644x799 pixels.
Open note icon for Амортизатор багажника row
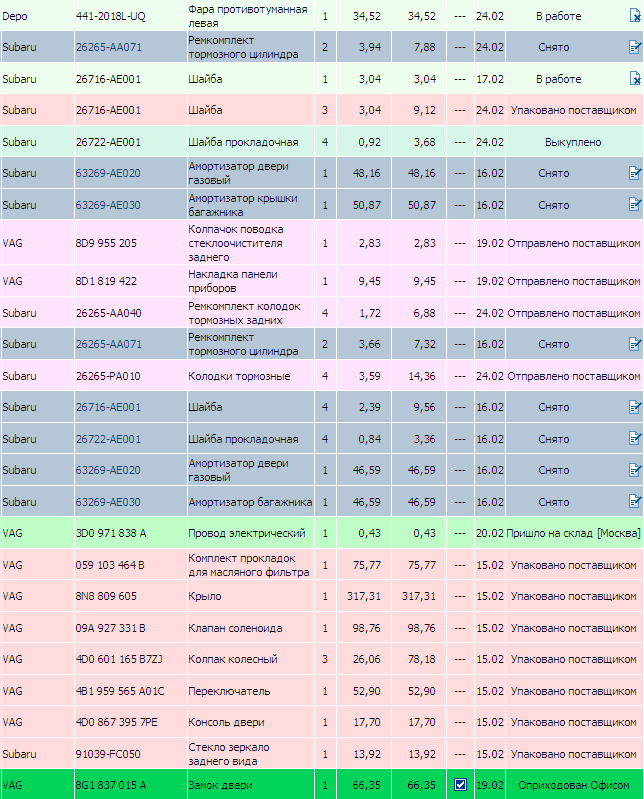tap(635, 501)
